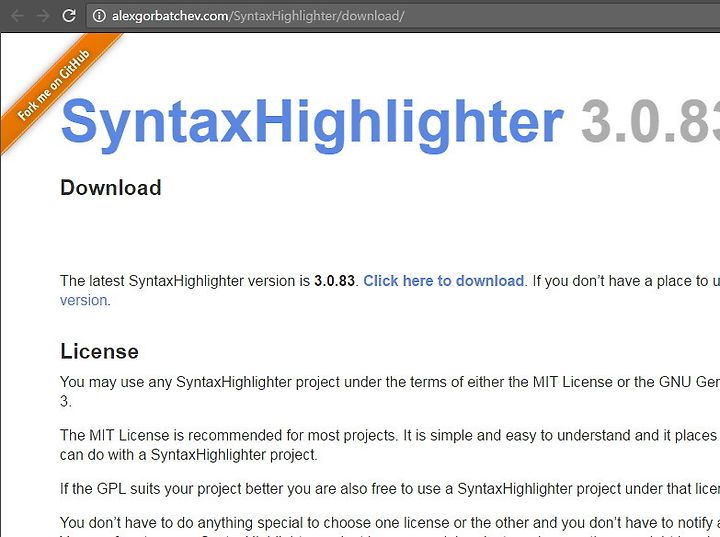Click the 'You may use any SyntaxHighlighter project' line

click(x=390, y=382)
